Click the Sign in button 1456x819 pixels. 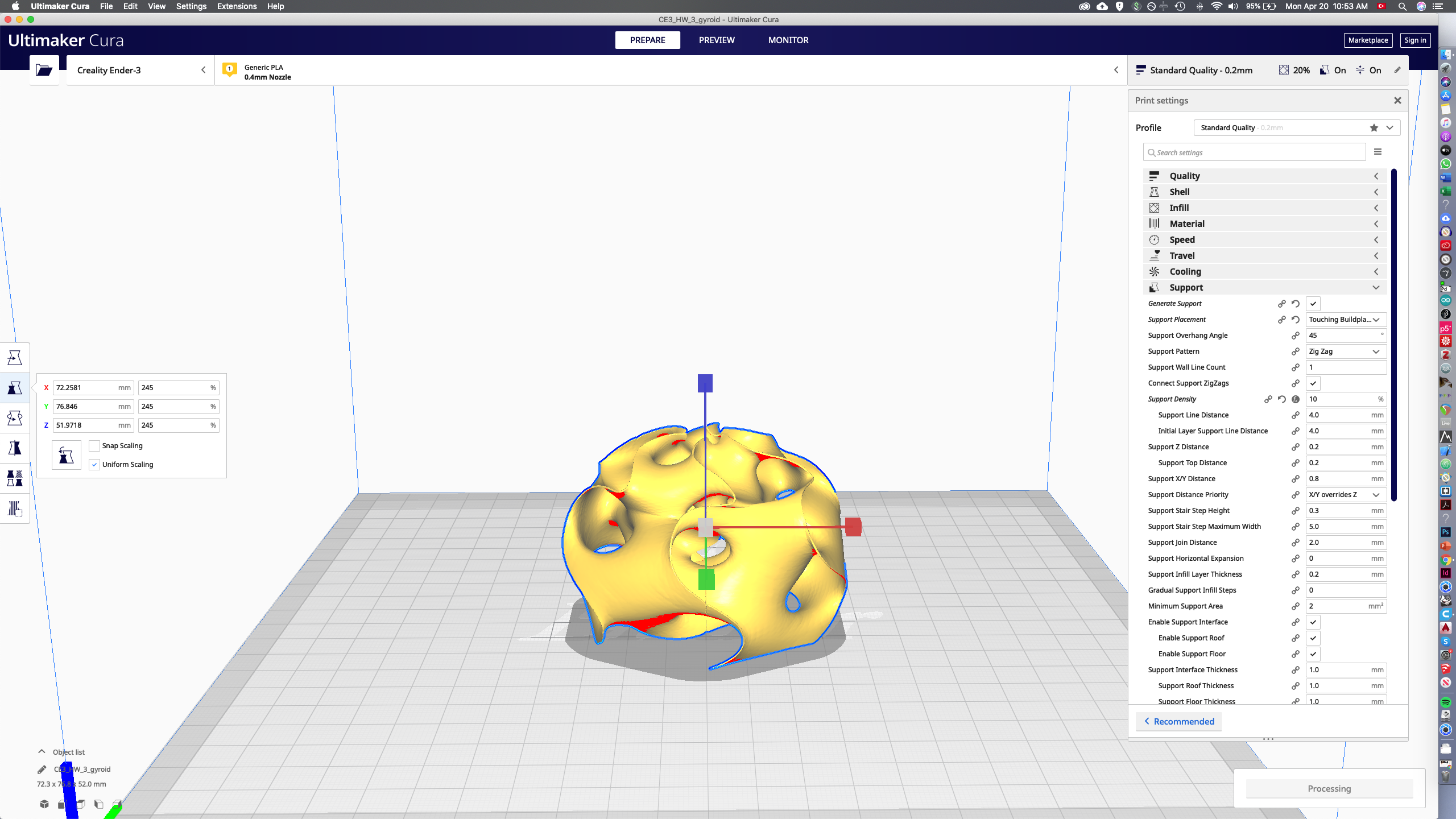click(x=1415, y=40)
